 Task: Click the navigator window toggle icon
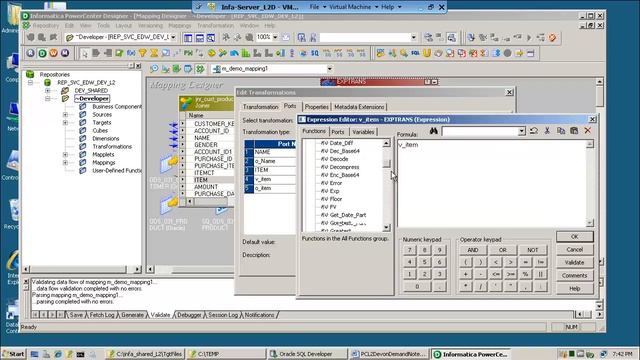pos(188,38)
